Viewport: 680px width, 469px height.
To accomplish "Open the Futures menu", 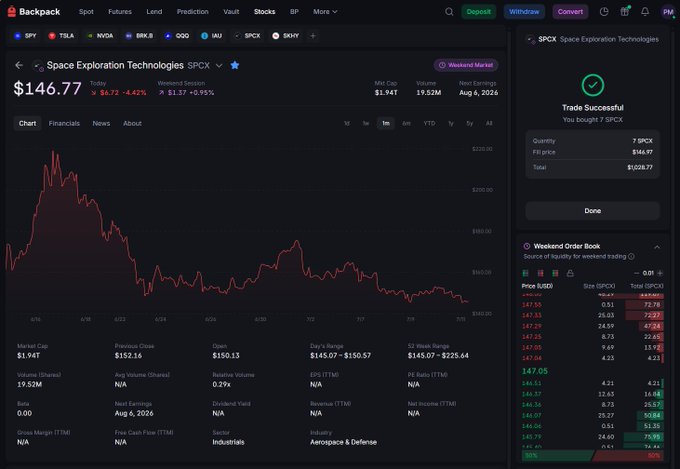I will (120, 12).
